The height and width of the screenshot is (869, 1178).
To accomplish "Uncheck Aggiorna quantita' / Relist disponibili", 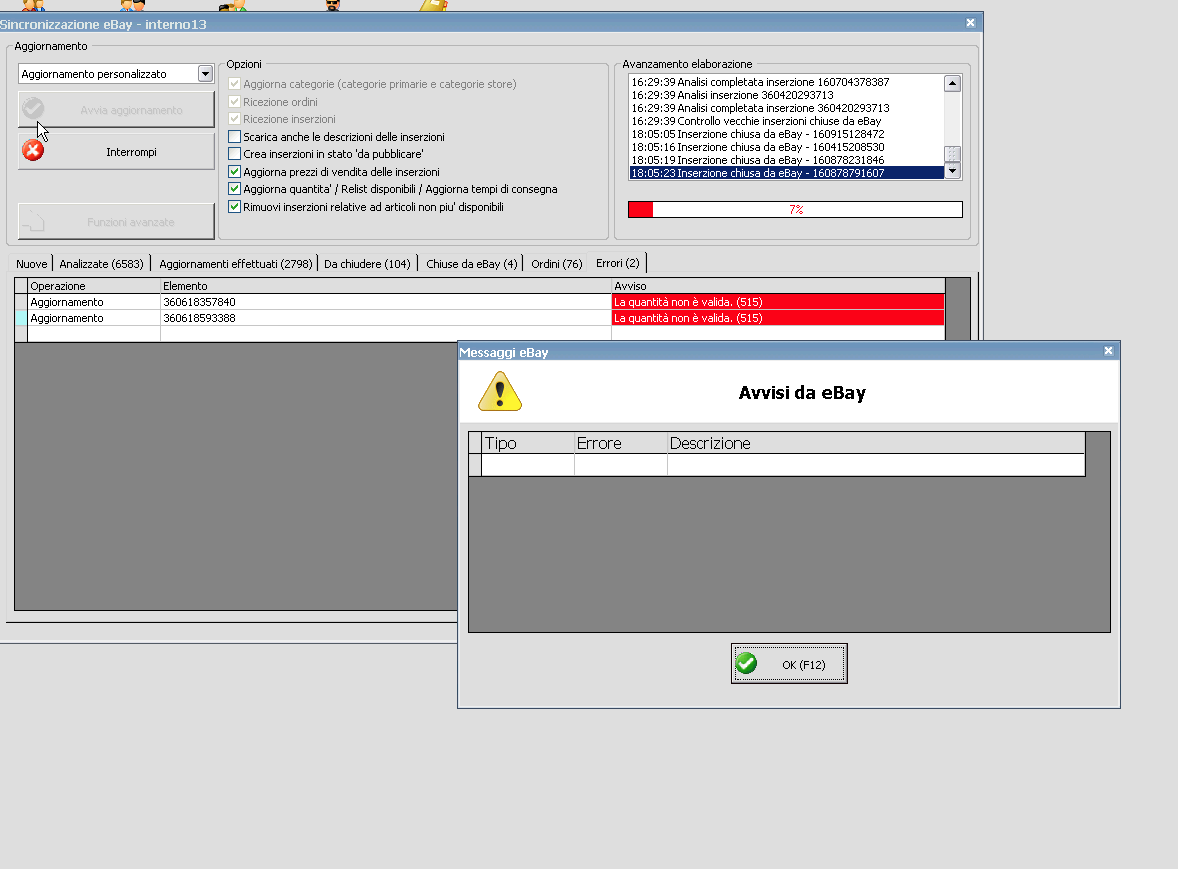I will pyautogui.click(x=234, y=189).
